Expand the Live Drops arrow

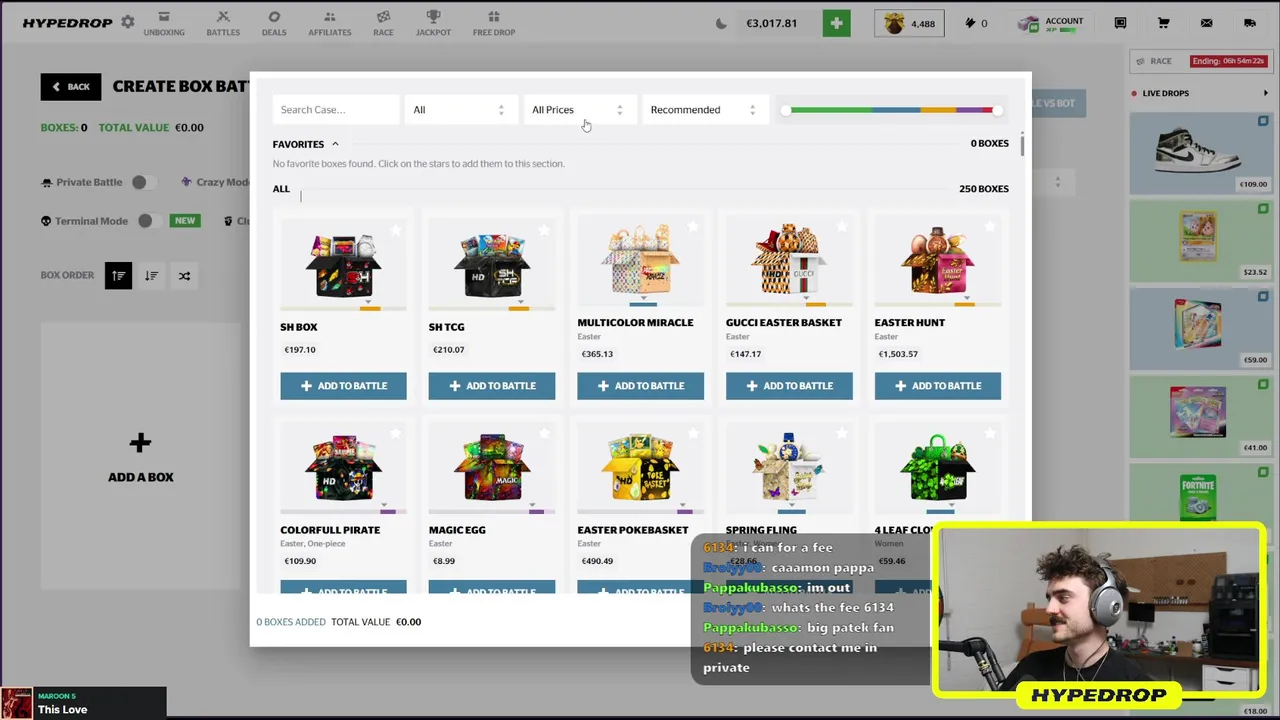pos(1265,93)
